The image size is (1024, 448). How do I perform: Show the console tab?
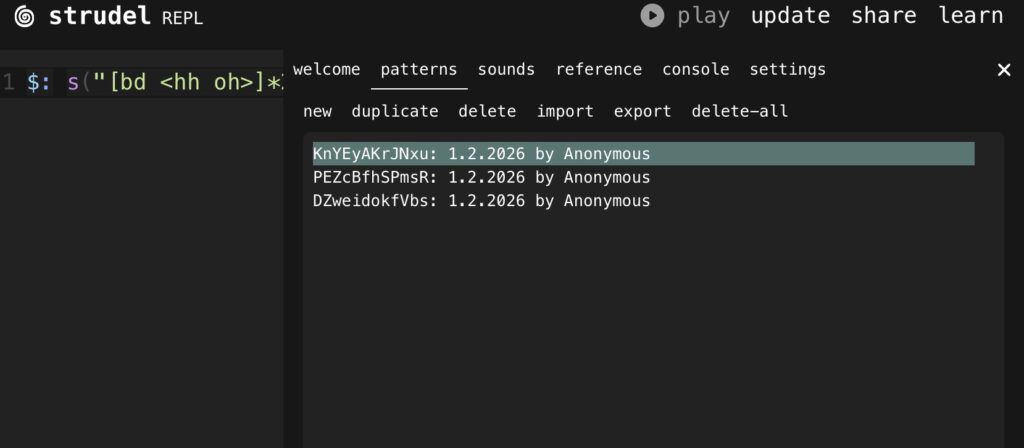[x=695, y=70]
